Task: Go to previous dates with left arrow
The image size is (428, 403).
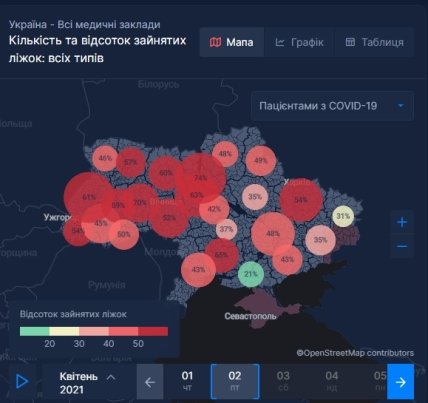Action: pyautogui.click(x=150, y=382)
